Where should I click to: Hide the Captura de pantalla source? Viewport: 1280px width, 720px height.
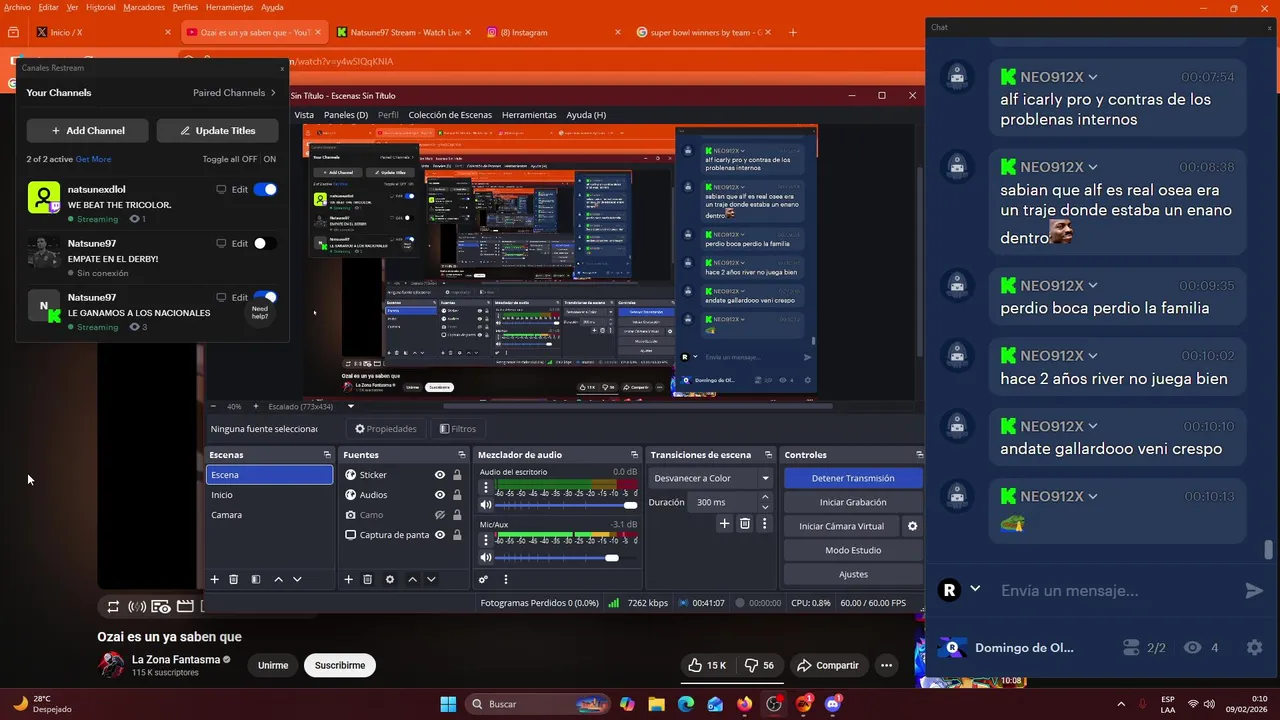tap(439, 535)
